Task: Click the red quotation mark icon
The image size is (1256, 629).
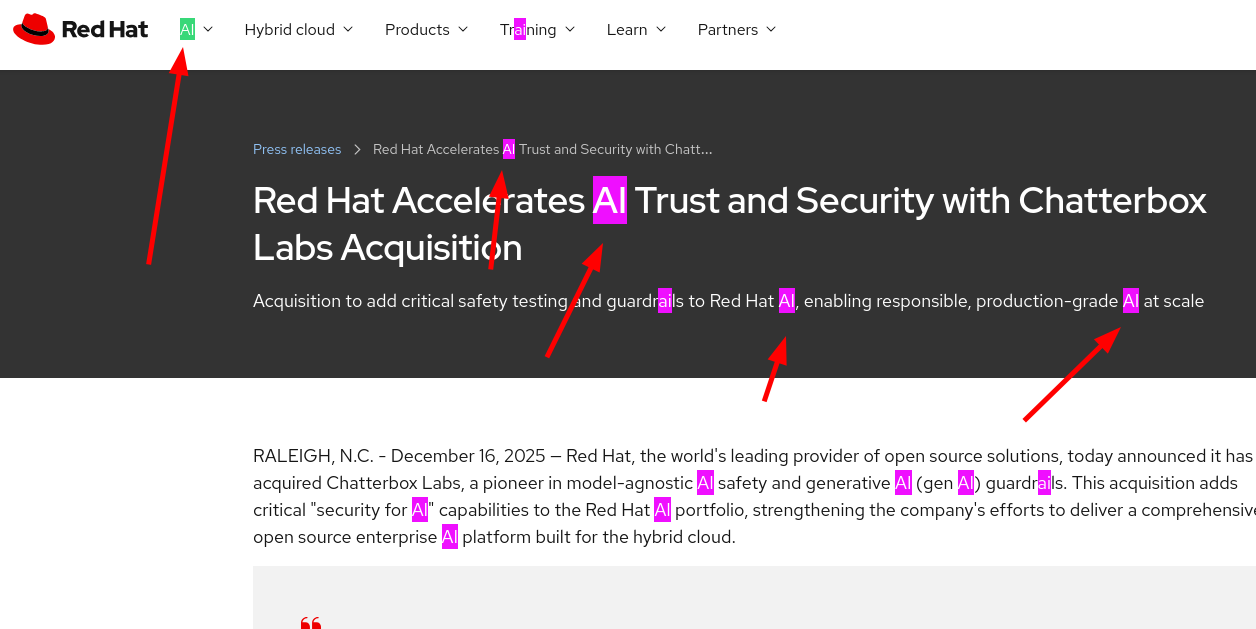Action: point(310,622)
